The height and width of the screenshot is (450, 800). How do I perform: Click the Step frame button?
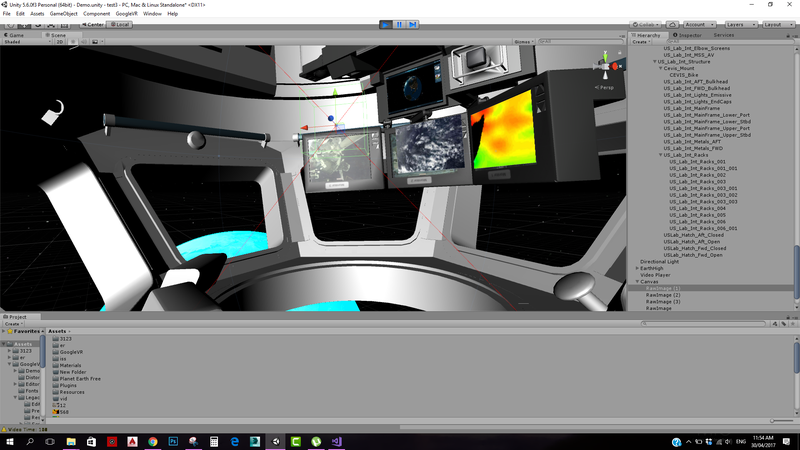[413, 24]
